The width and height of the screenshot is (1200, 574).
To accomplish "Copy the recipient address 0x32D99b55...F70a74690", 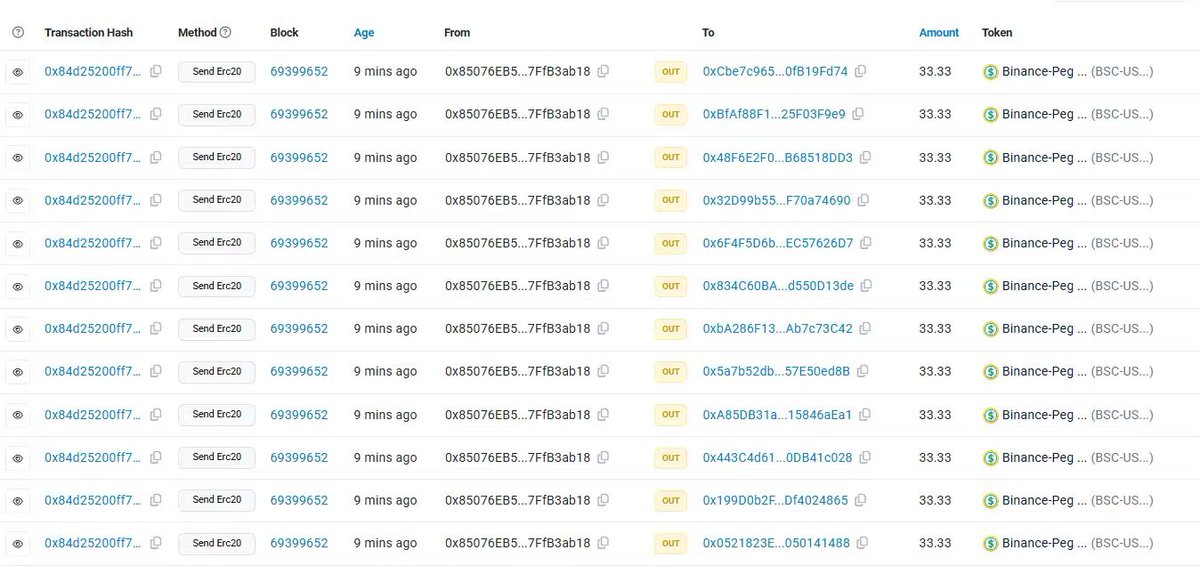I will (863, 201).
